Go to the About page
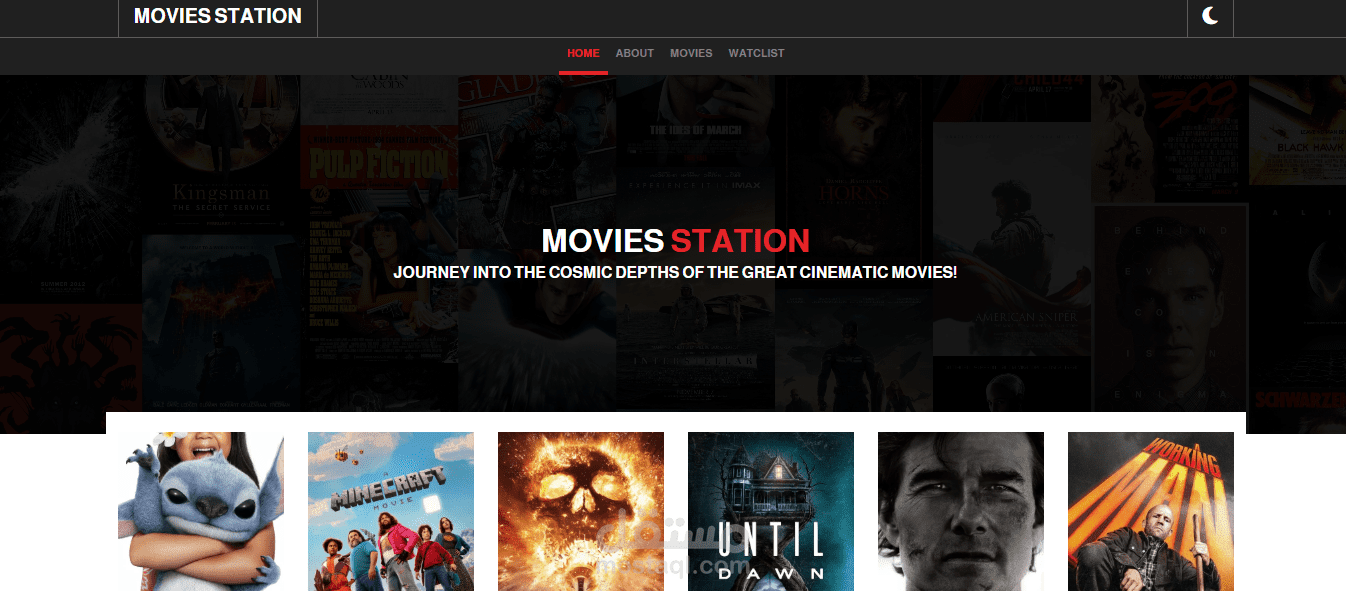This screenshot has height=591, width=1346. (x=634, y=53)
